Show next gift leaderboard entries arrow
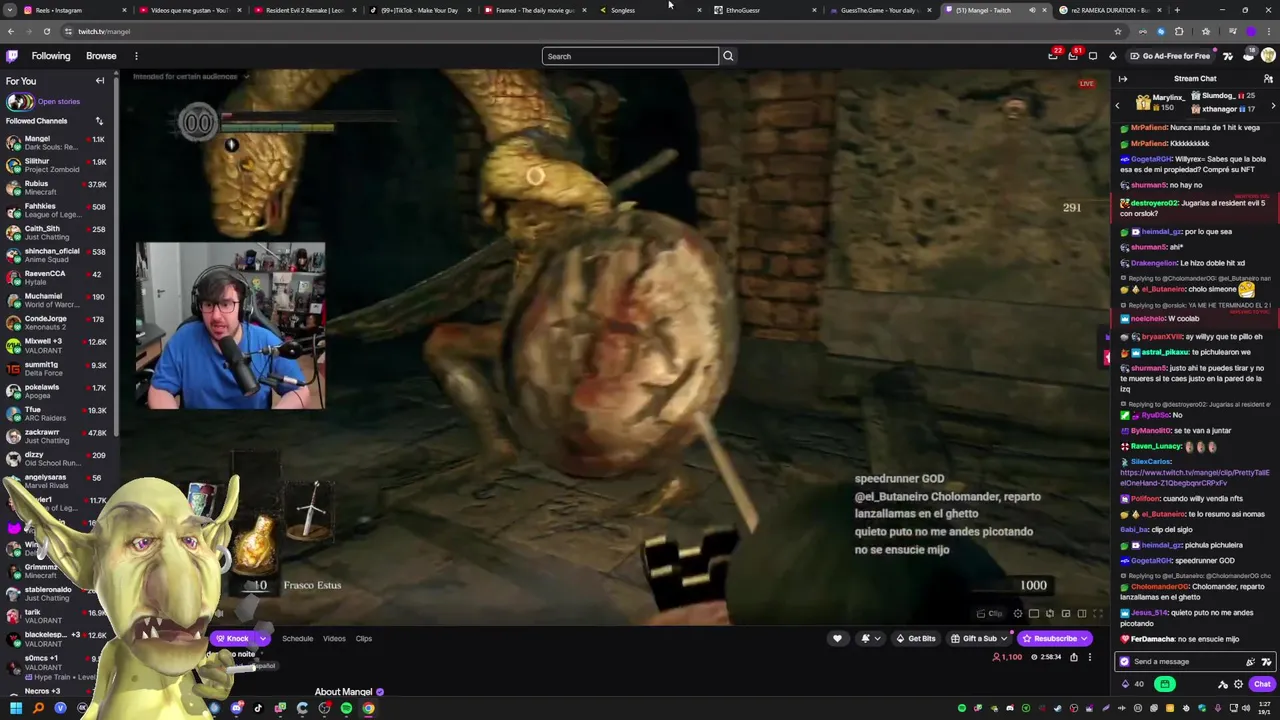1280x720 pixels. click(1273, 105)
